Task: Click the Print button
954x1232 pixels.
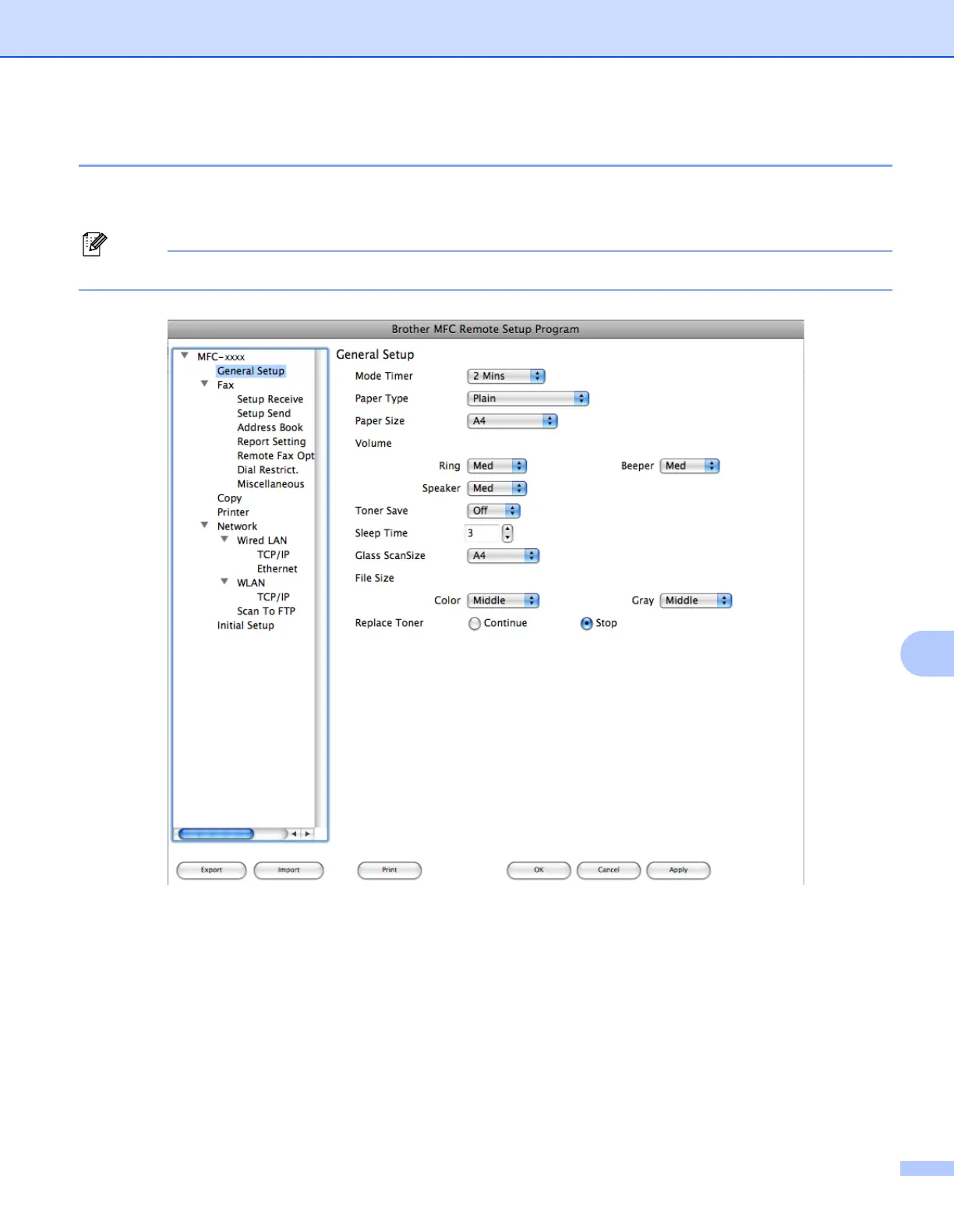Action: [x=390, y=870]
